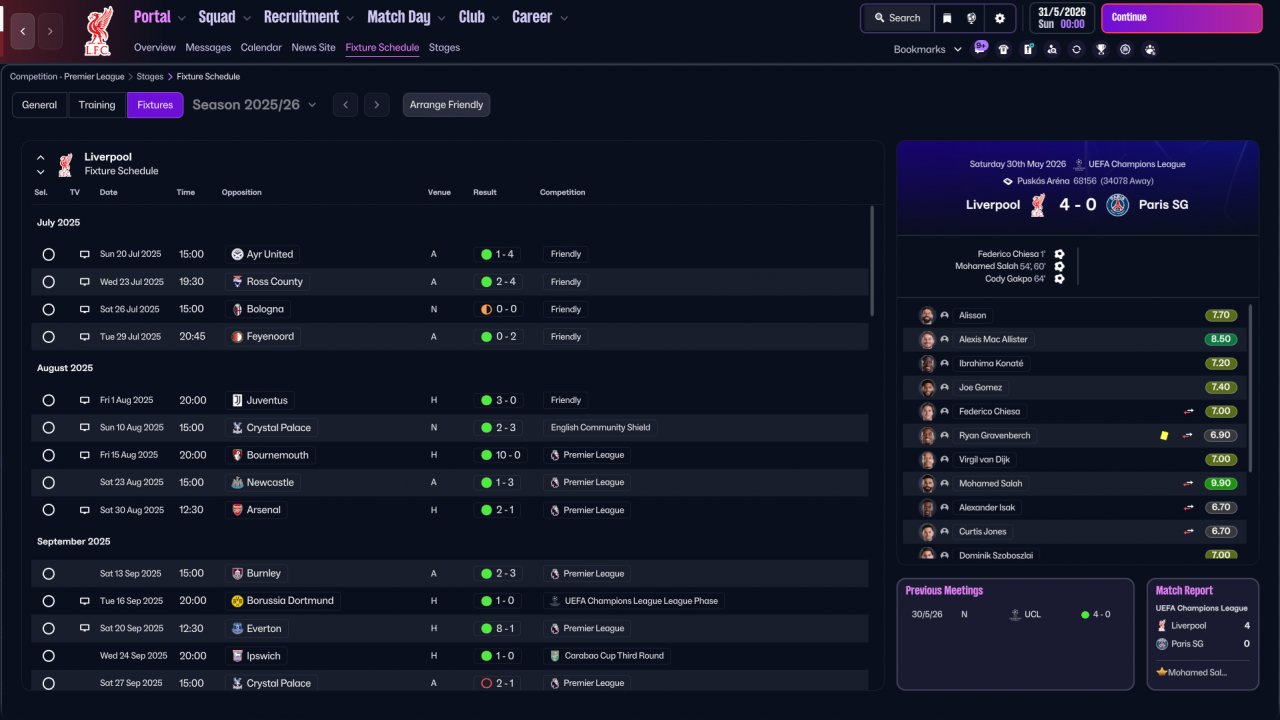Click the people group bookmark icon
Viewport: 1280px width, 720px height.
coord(1150,49)
